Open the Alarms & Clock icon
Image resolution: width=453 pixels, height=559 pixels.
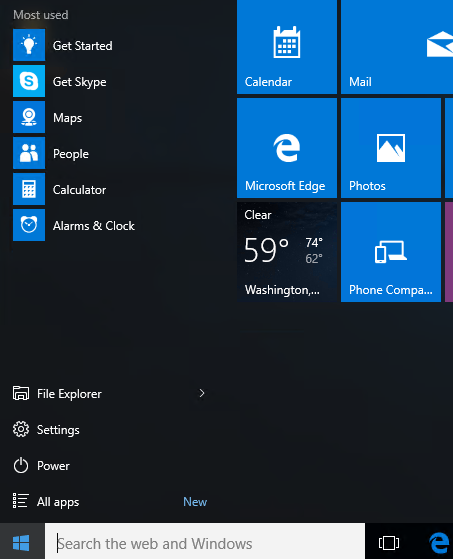pos(29,225)
